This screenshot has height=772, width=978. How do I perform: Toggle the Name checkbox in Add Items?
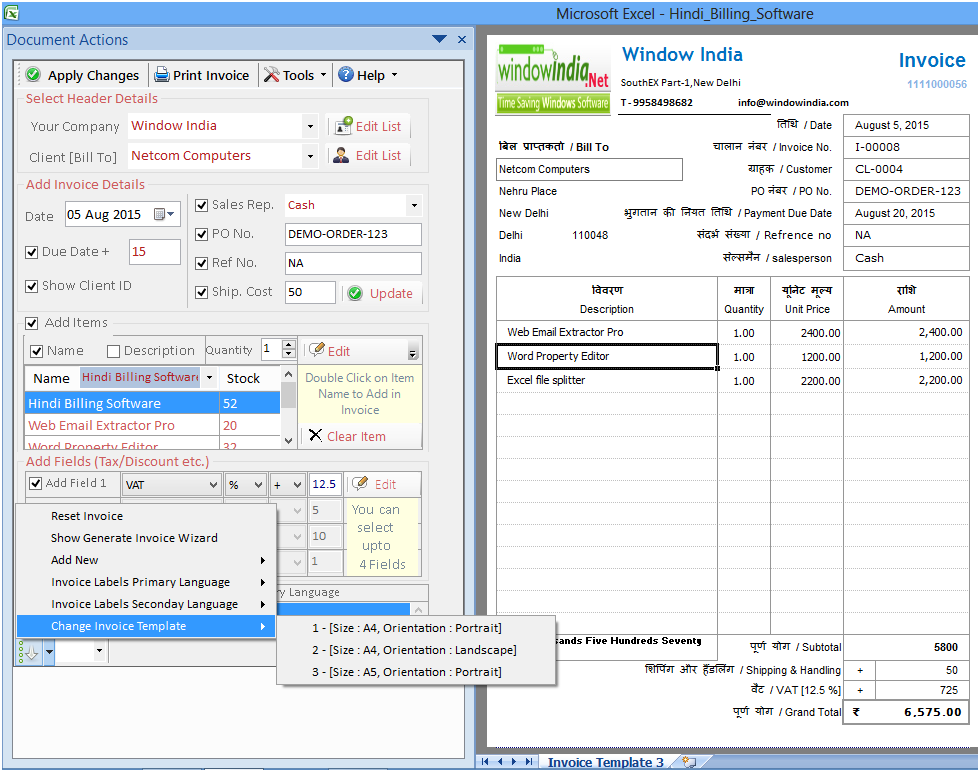pos(36,351)
